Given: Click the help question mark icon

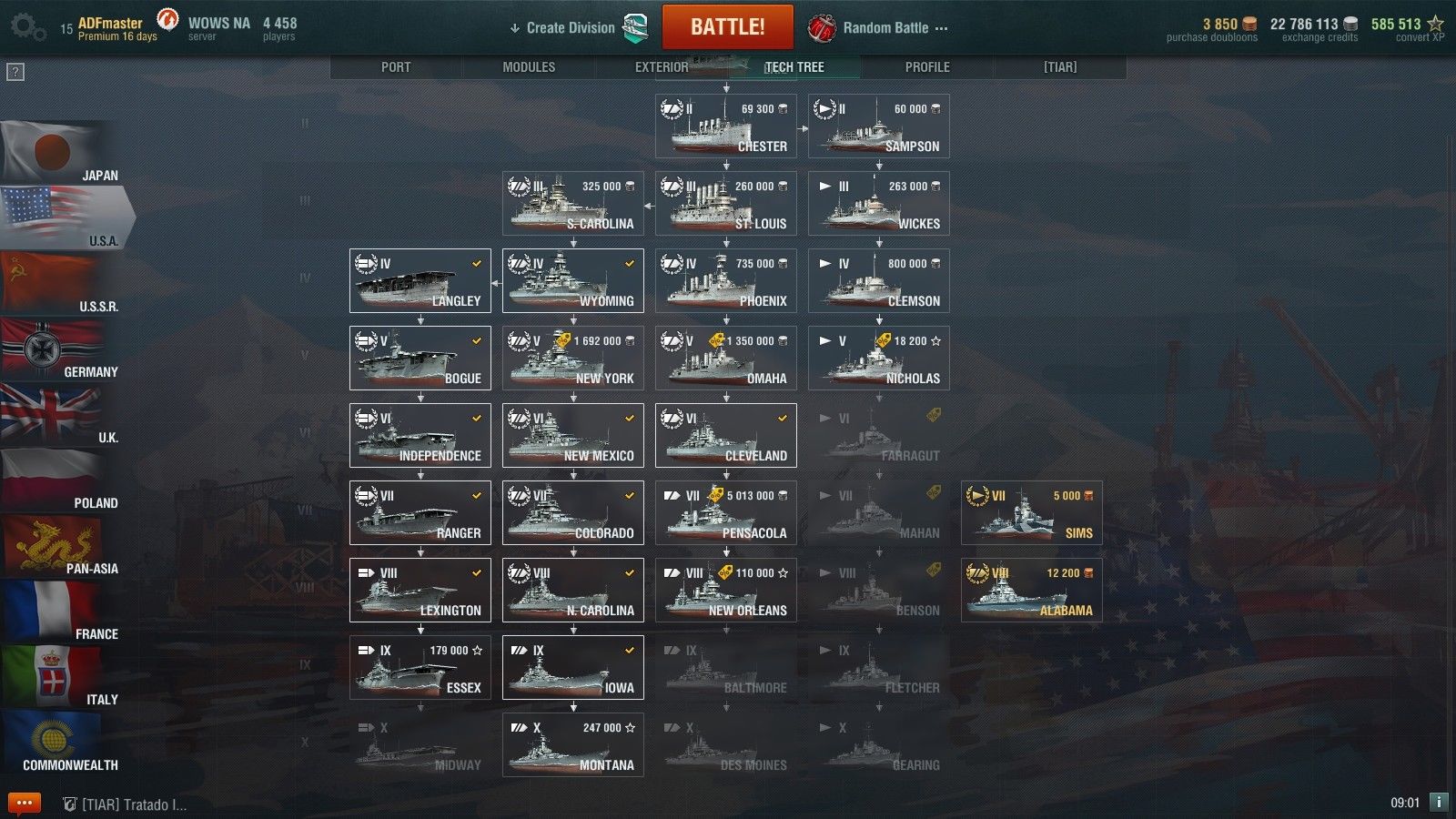Looking at the screenshot, I should click(15, 72).
